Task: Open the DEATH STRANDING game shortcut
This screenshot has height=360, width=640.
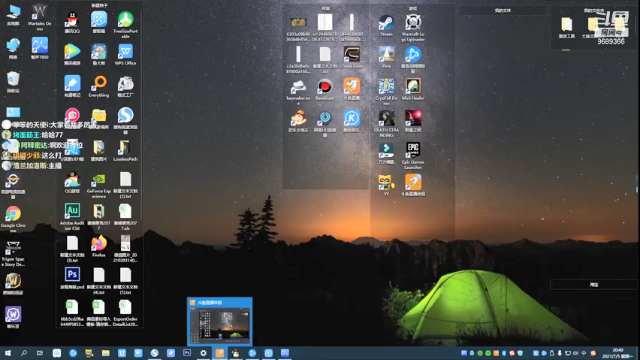Action: pyautogui.click(x=386, y=123)
